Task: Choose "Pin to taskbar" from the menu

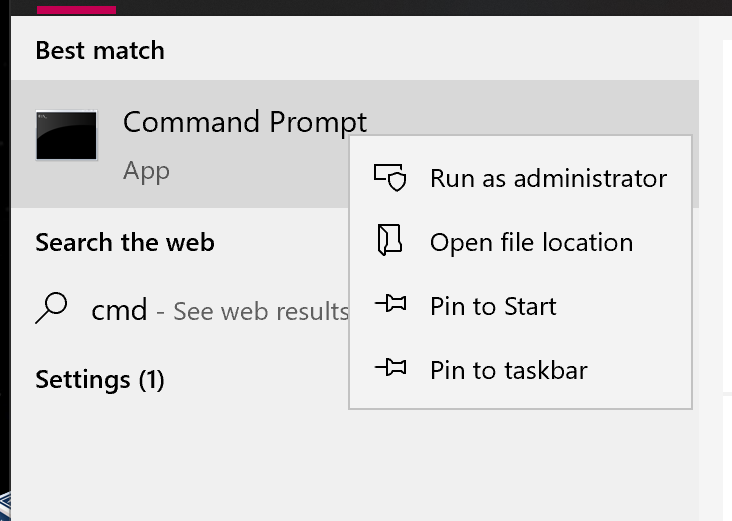Action: tap(508, 370)
